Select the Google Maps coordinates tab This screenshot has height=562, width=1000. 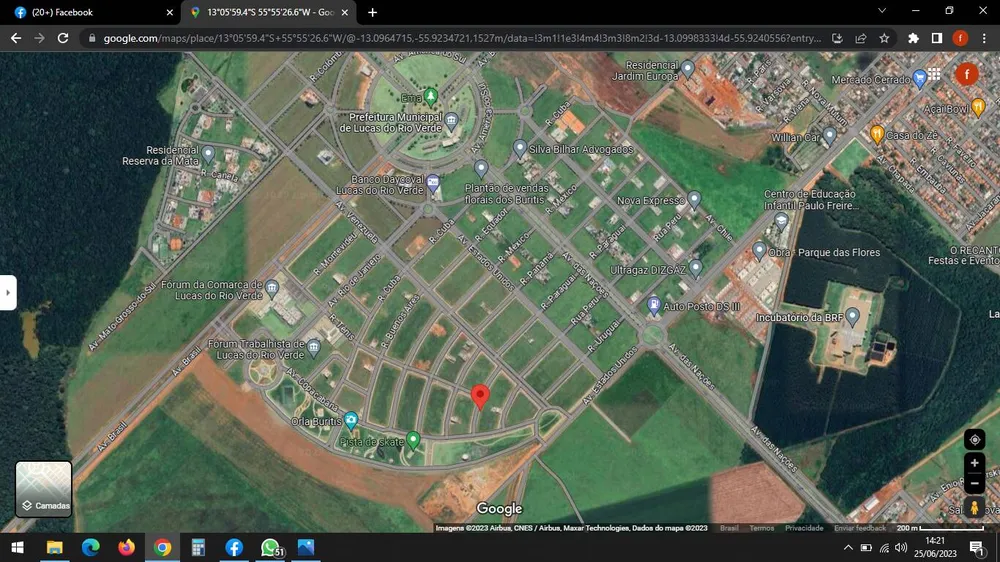click(270, 12)
